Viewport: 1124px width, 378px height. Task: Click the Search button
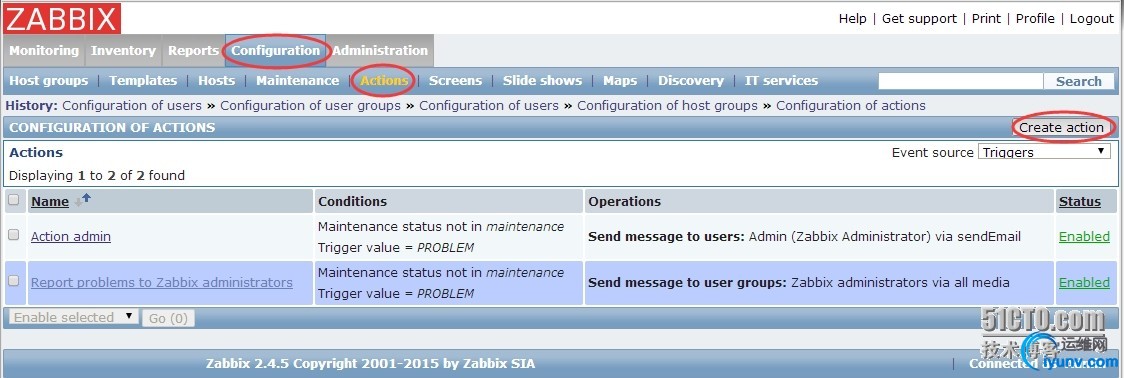[1079, 81]
